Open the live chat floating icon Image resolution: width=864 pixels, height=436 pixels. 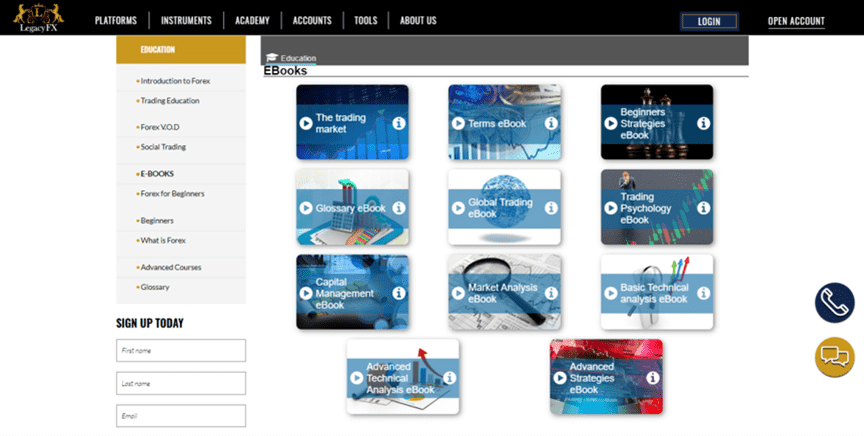(835, 357)
